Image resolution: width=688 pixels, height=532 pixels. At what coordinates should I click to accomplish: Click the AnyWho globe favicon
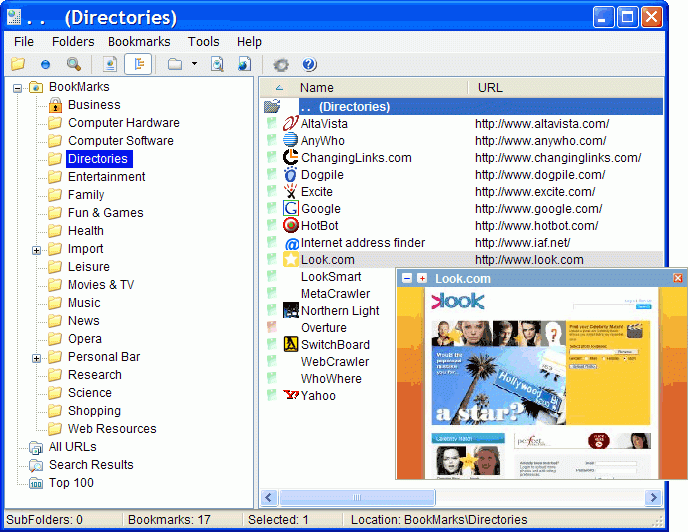tap(290, 140)
